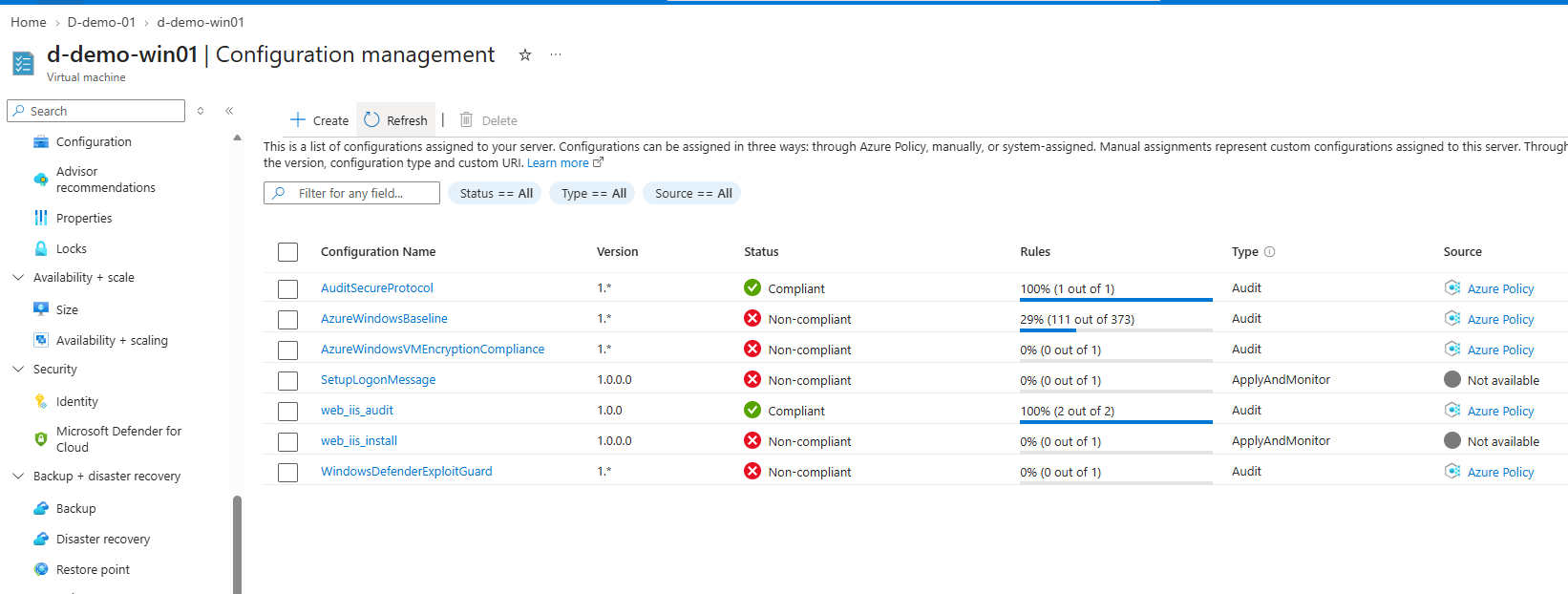This screenshot has height=594, width=1568.
Task: Click the AzureWindowsBaseline 29% rules progress bar
Action: pos(1115,329)
